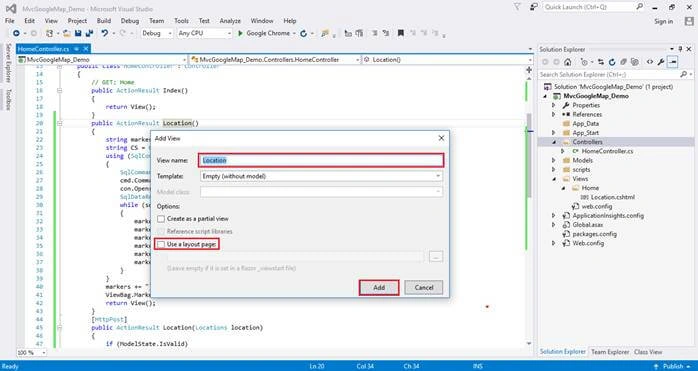This screenshot has height=371, width=698.
Task: Click the Bookmark icon in toolbar
Action: tap(401, 33)
